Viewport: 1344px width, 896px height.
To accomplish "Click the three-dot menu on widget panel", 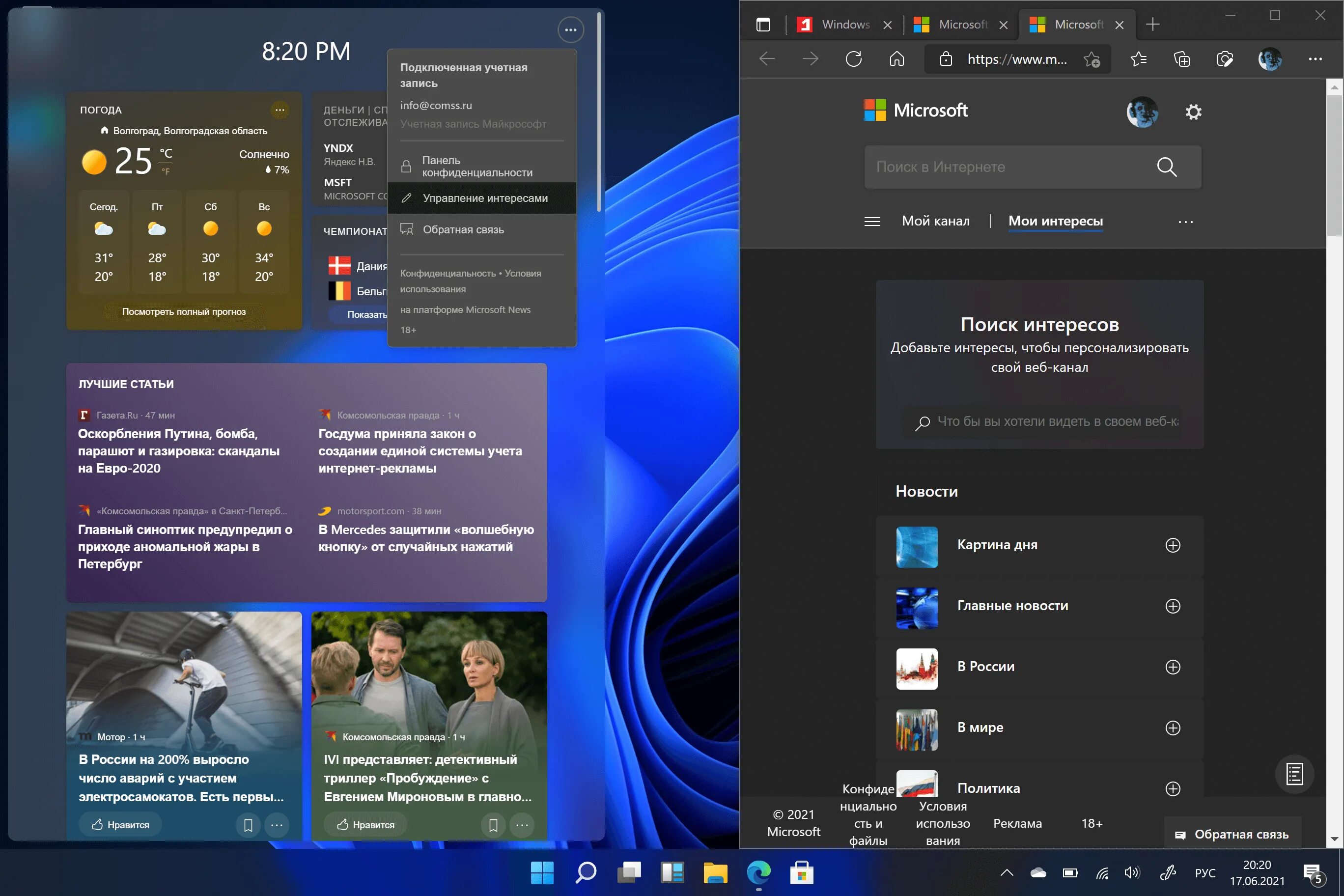I will click(x=570, y=30).
